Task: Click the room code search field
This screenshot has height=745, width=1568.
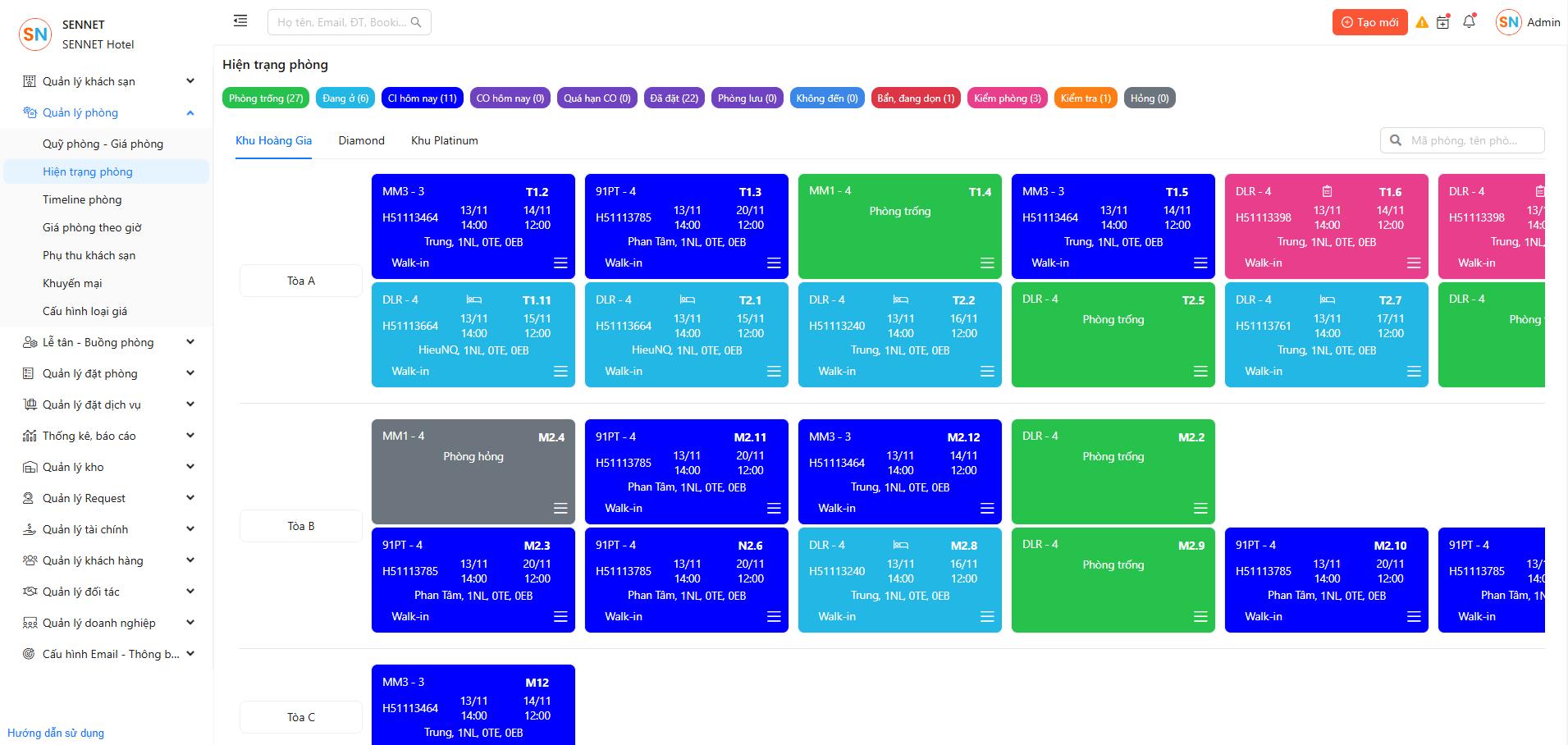Action: pyautogui.click(x=1472, y=140)
